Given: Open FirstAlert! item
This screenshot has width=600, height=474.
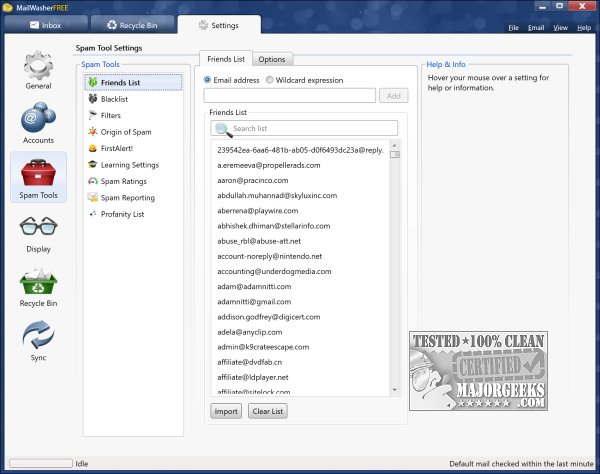Looking at the screenshot, I should point(133,148).
